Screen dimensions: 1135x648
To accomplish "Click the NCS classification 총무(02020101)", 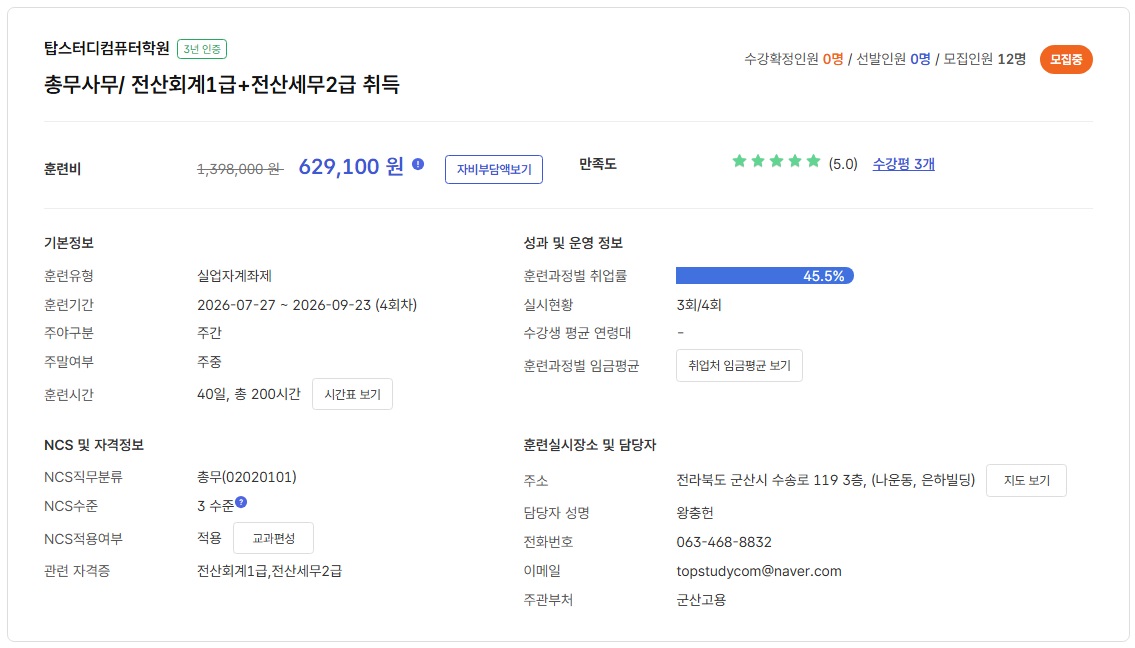I will [x=247, y=477].
